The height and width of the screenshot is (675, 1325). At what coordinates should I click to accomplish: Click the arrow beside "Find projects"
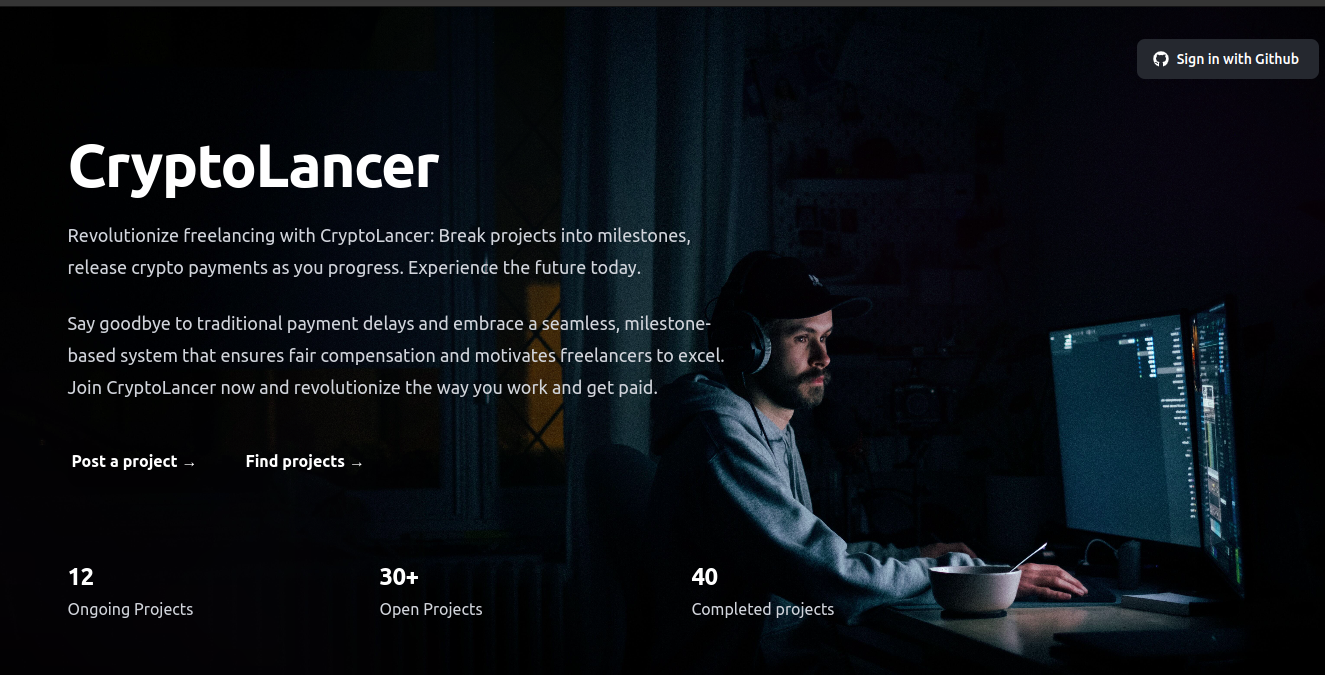[x=357, y=462]
